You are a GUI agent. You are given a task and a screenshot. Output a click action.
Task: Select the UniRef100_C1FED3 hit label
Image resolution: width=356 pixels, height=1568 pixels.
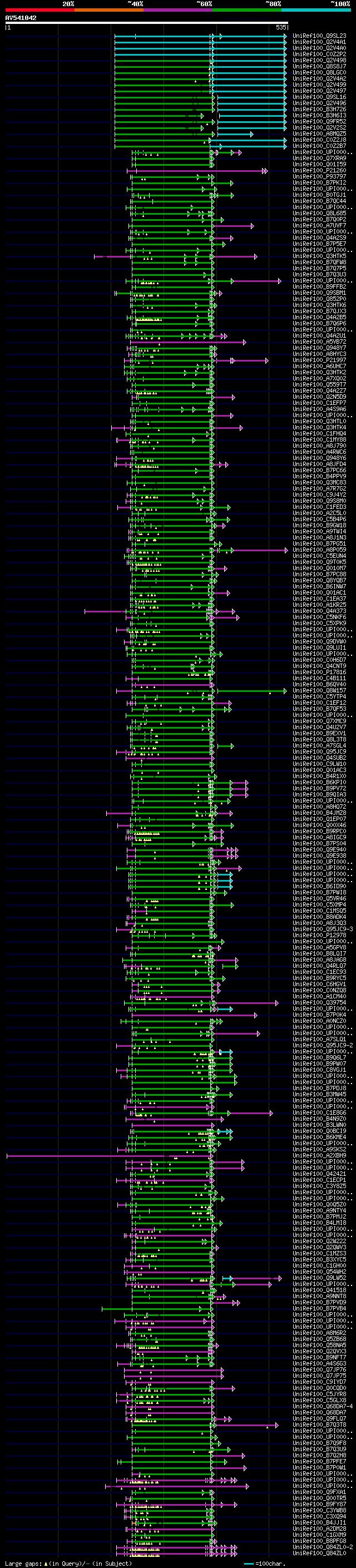click(x=319, y=506)
